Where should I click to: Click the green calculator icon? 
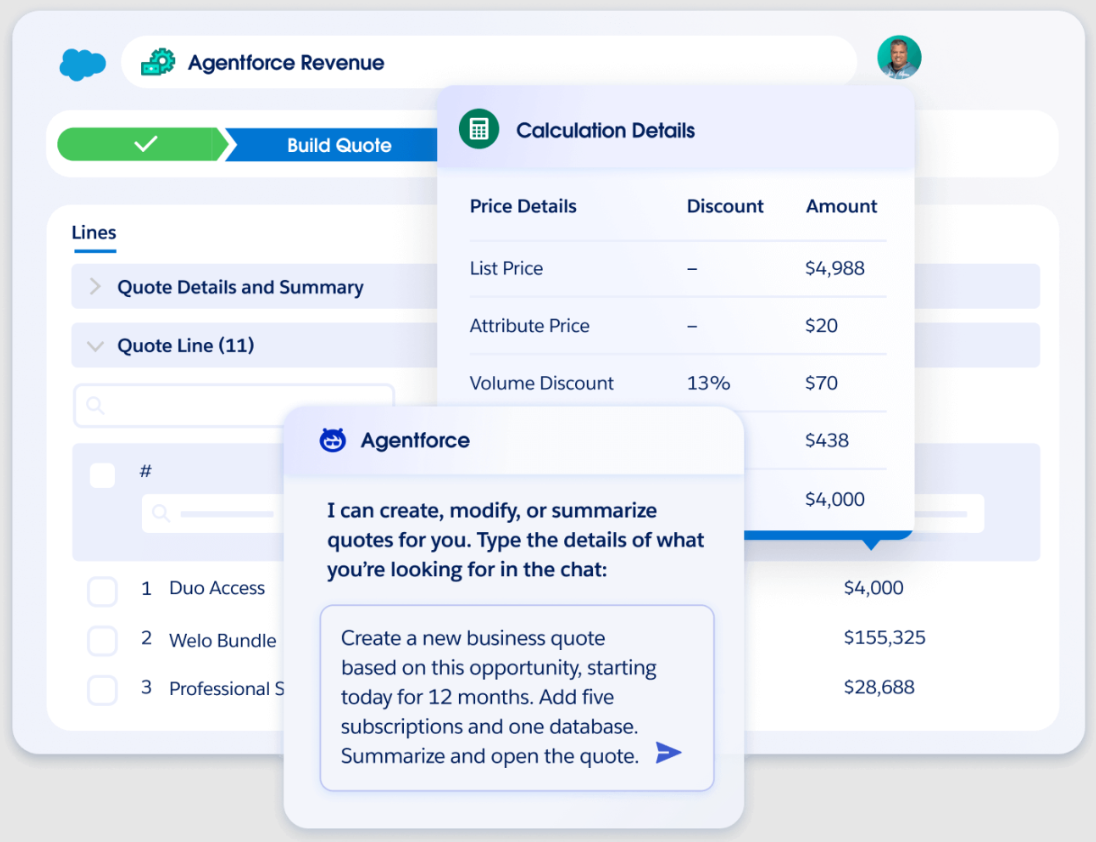tap(479, 129)
